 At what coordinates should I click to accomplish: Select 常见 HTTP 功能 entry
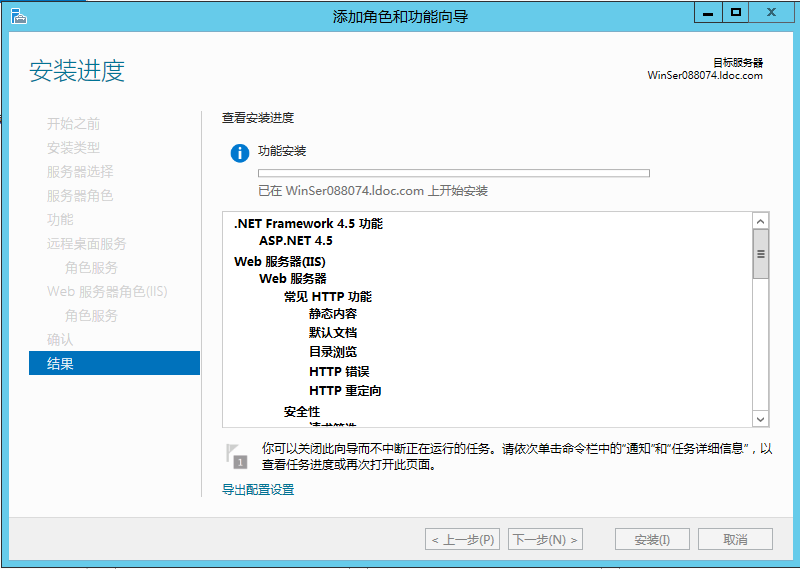pos(328,296)
